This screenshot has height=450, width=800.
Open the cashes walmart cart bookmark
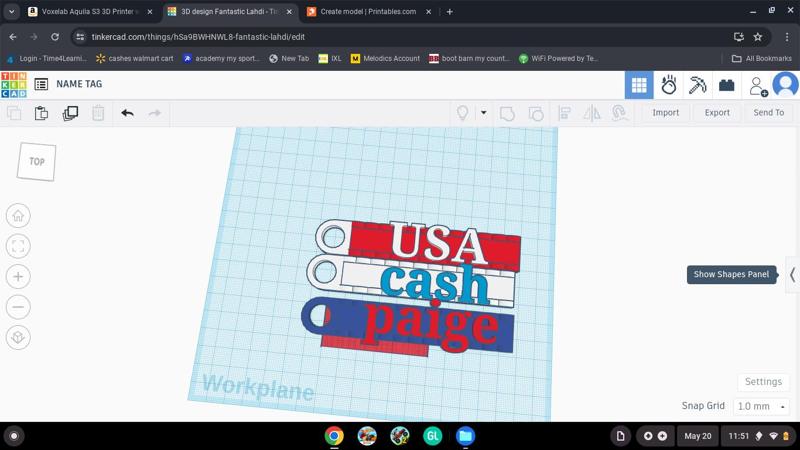click(135, 59)
